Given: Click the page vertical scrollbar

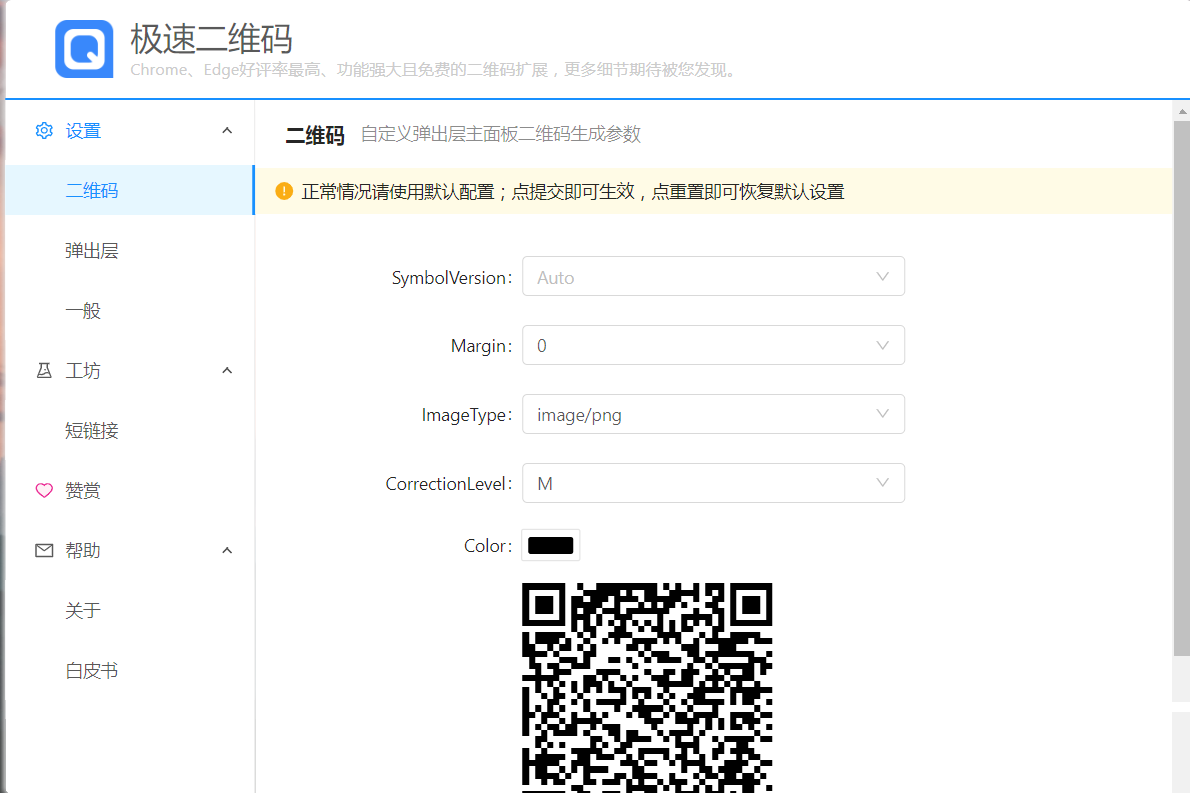Looking at the screenshot, I should click(x=1181, y=387).
